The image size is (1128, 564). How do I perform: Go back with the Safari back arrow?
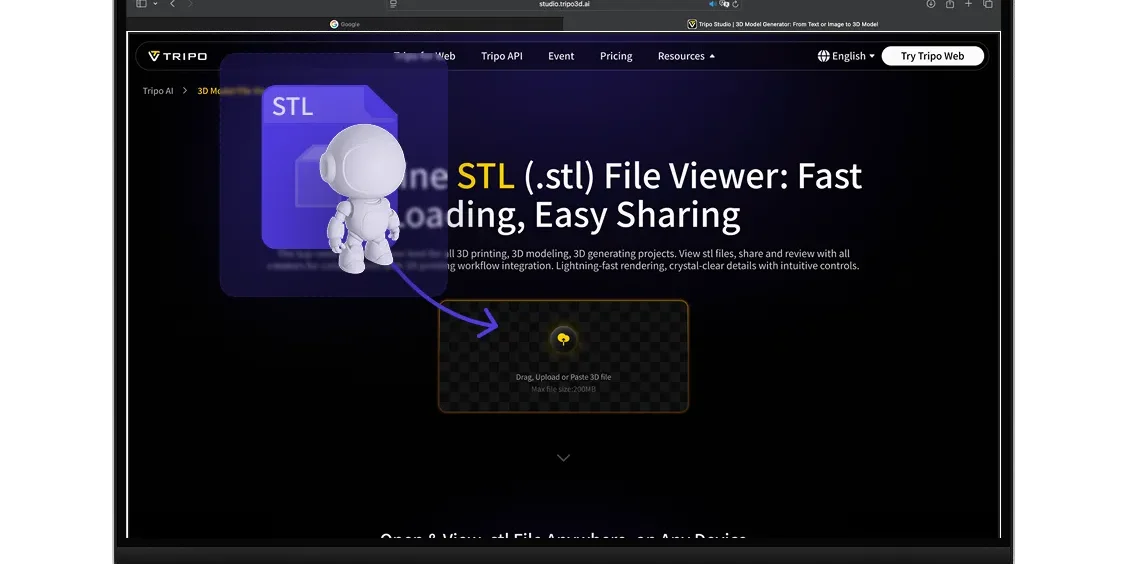(173, 4)
